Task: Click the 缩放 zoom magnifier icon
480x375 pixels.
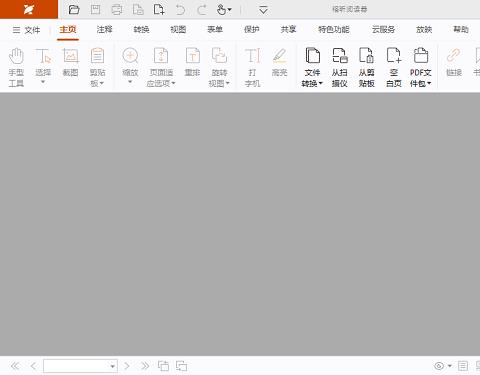Action: 130,56
